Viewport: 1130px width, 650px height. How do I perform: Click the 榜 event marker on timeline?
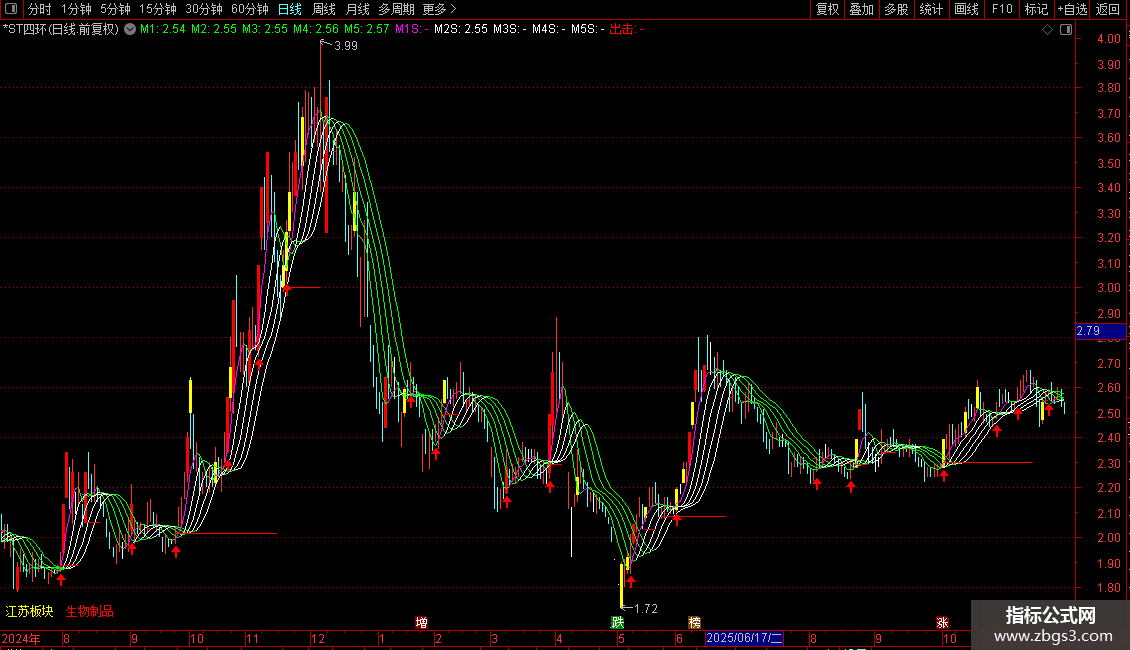pos(695,623)
